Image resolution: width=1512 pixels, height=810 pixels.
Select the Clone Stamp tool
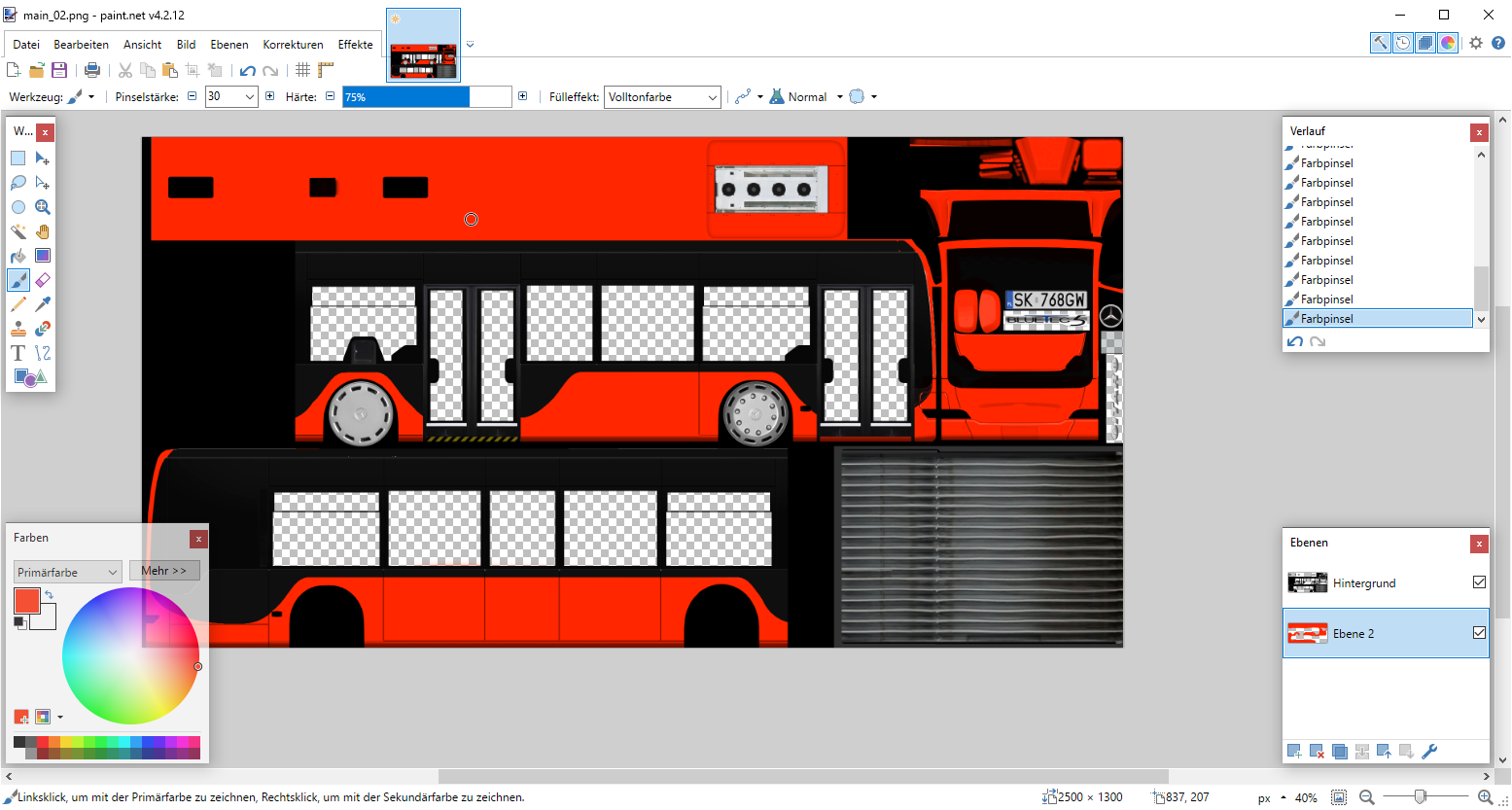tap(18, 329)
